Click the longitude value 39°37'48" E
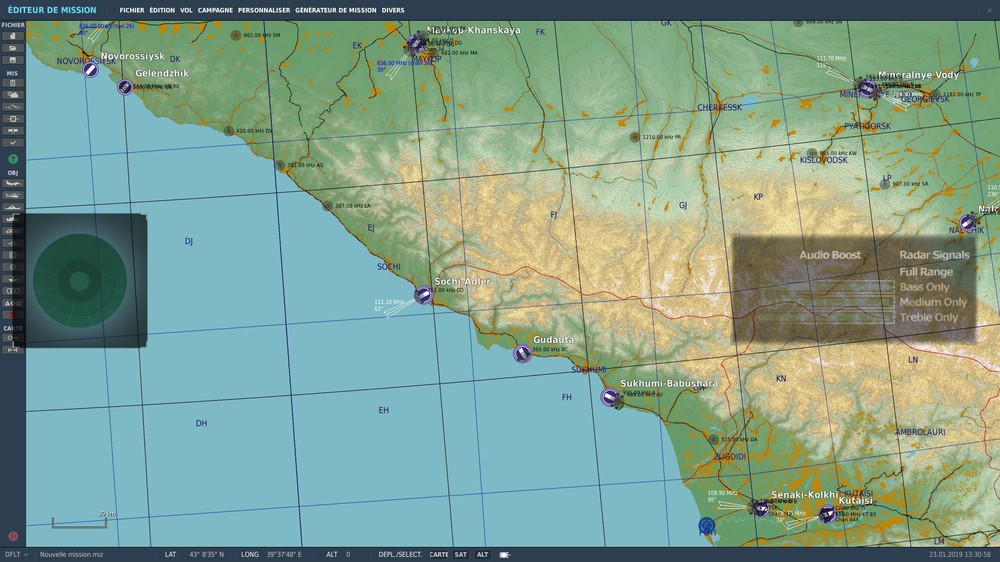The height and width of the screenshot is (562, 1000). tap(282, 554)
